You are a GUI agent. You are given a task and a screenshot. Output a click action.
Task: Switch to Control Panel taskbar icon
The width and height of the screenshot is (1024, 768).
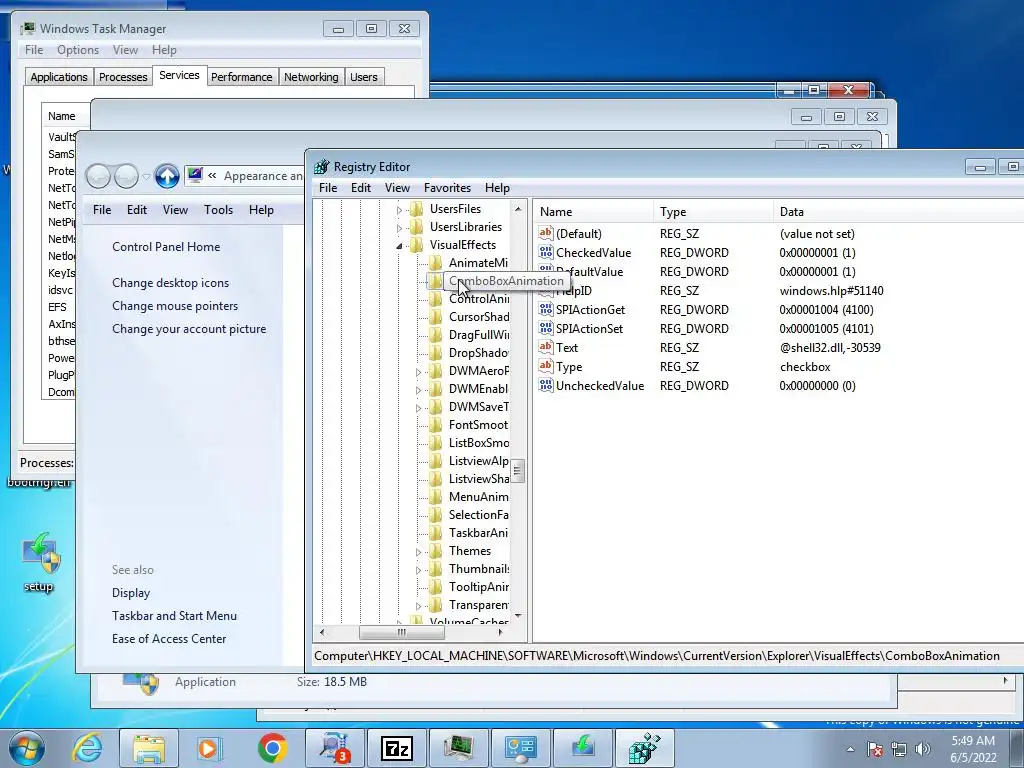coord(520,748)
